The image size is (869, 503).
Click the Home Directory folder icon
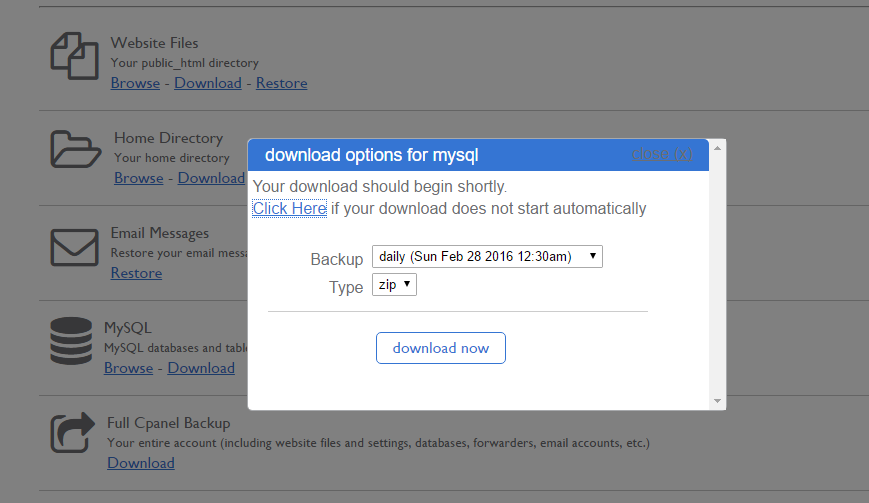pyautogui.click(x=76, y=150)
